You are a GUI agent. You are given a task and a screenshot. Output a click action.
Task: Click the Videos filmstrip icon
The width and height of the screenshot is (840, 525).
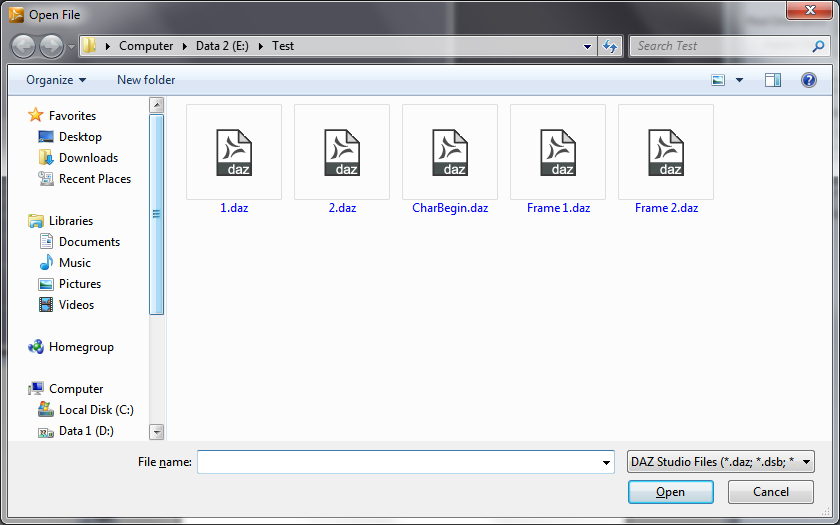click(x=46, y=304)
